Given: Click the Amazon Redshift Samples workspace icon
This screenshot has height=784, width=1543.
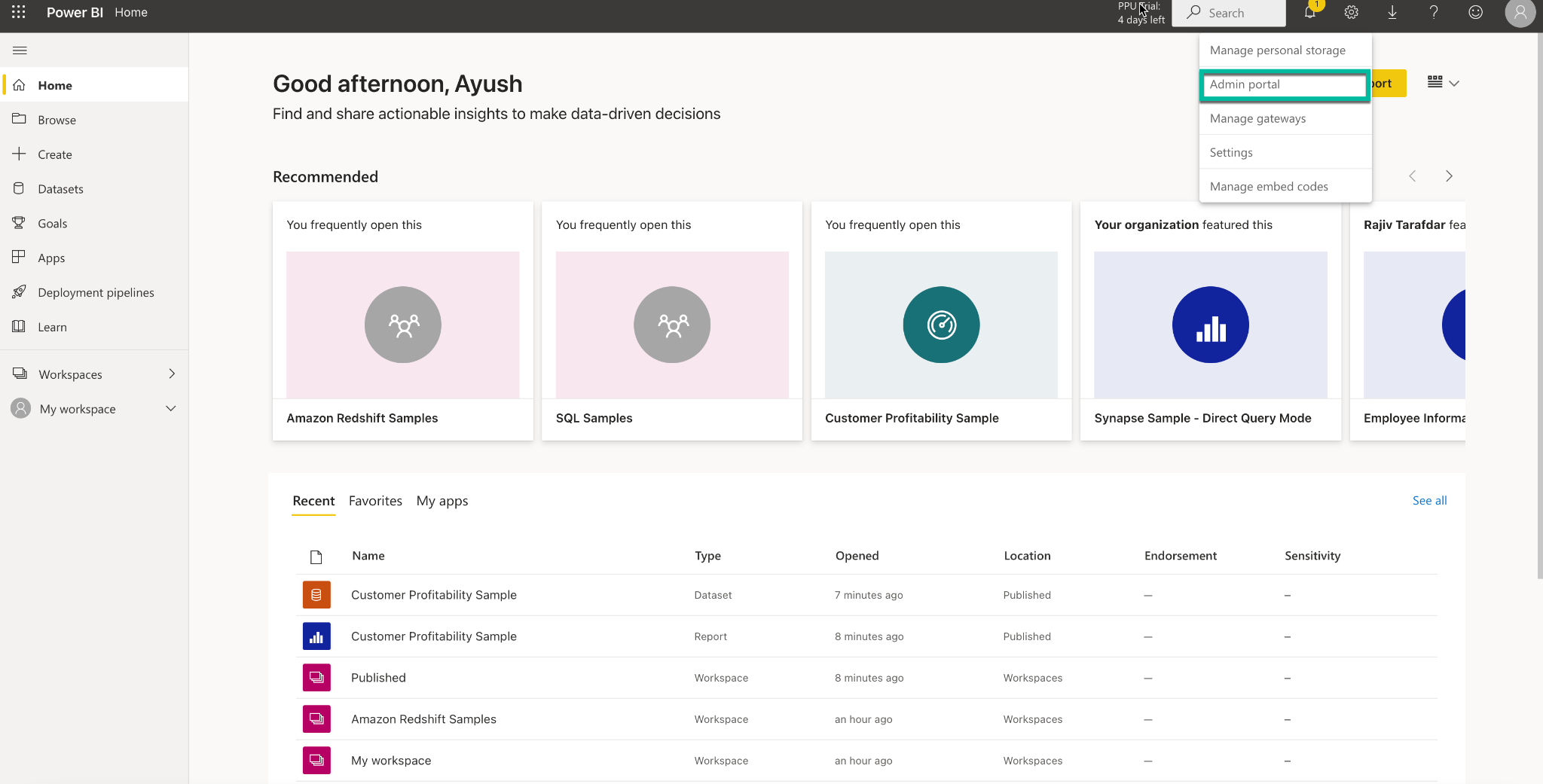Looking at the screenshot, I should point(316,719).
